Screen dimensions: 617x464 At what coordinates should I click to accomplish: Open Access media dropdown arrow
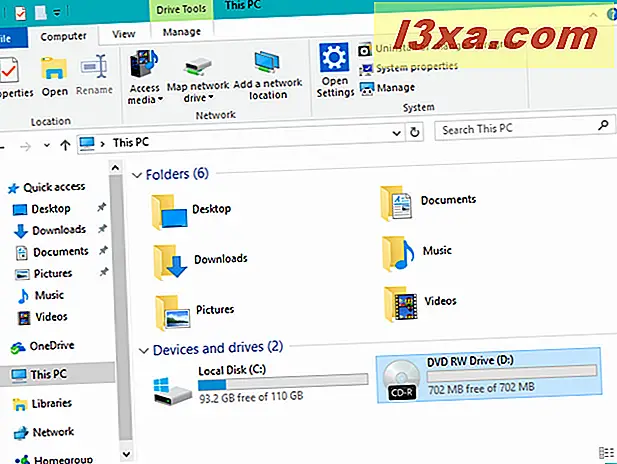(x=160, y=100)
